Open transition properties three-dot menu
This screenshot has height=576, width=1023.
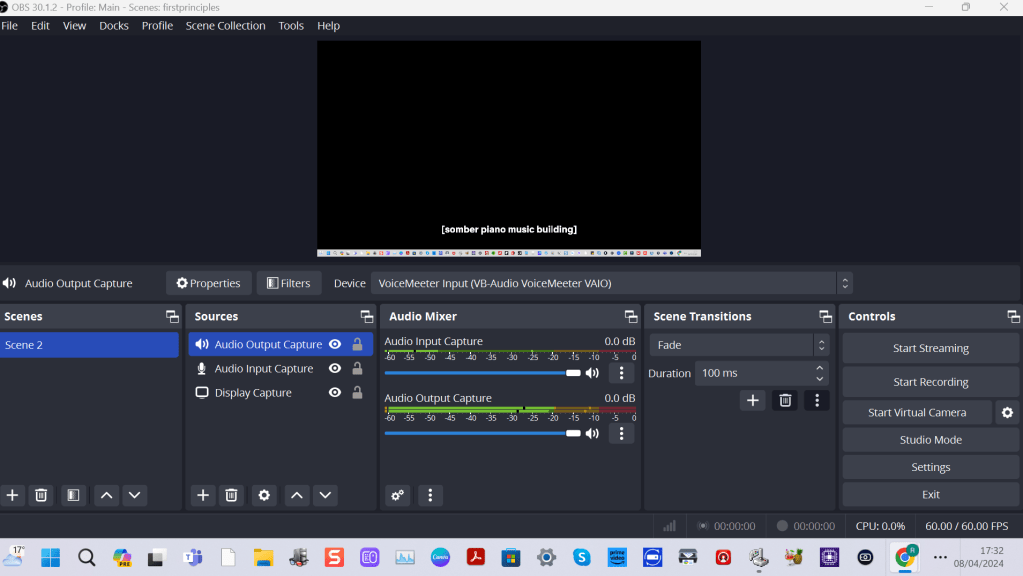(x=817, y=400)
